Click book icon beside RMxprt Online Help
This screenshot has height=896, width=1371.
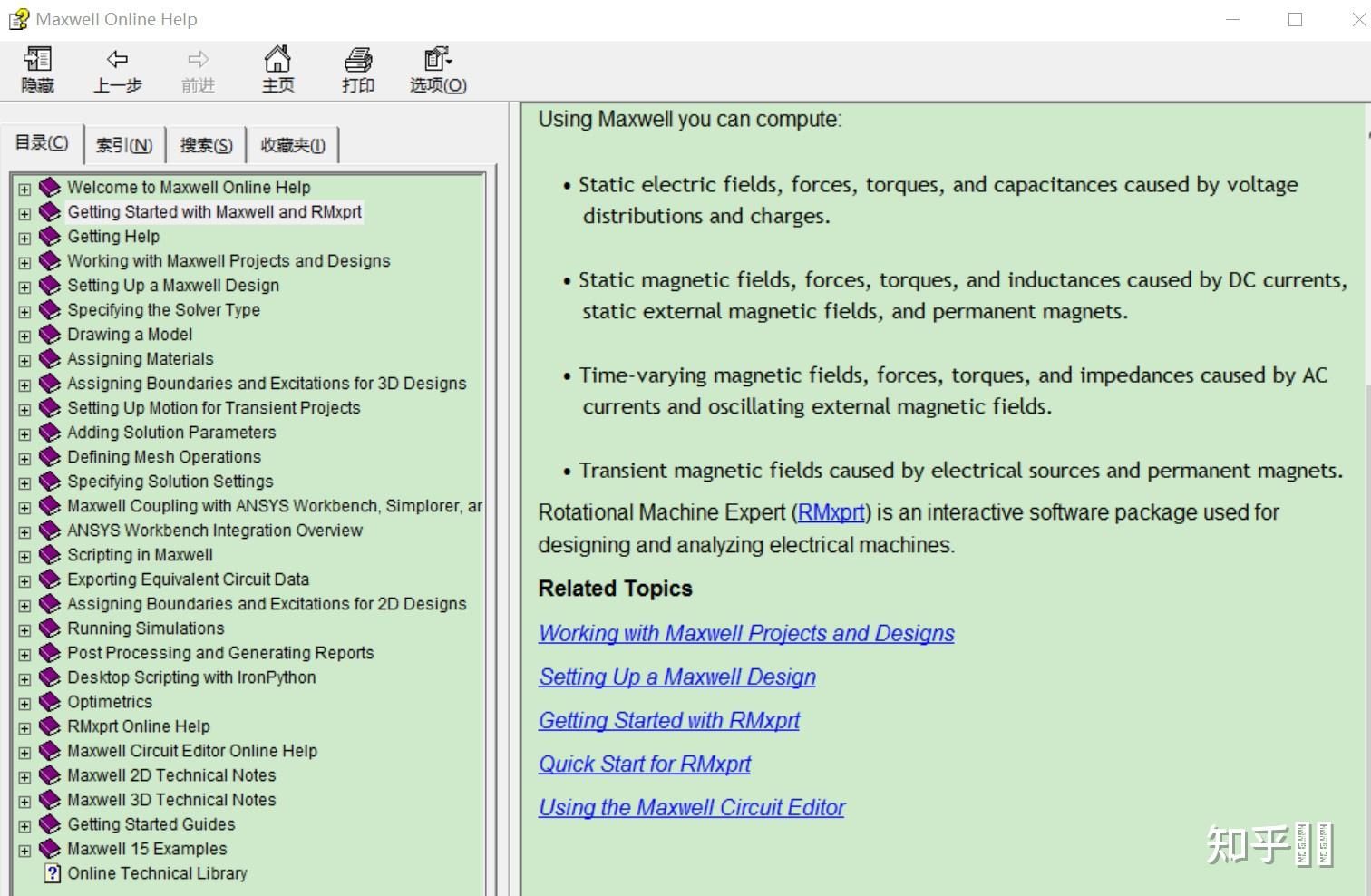tap(50, 726)
